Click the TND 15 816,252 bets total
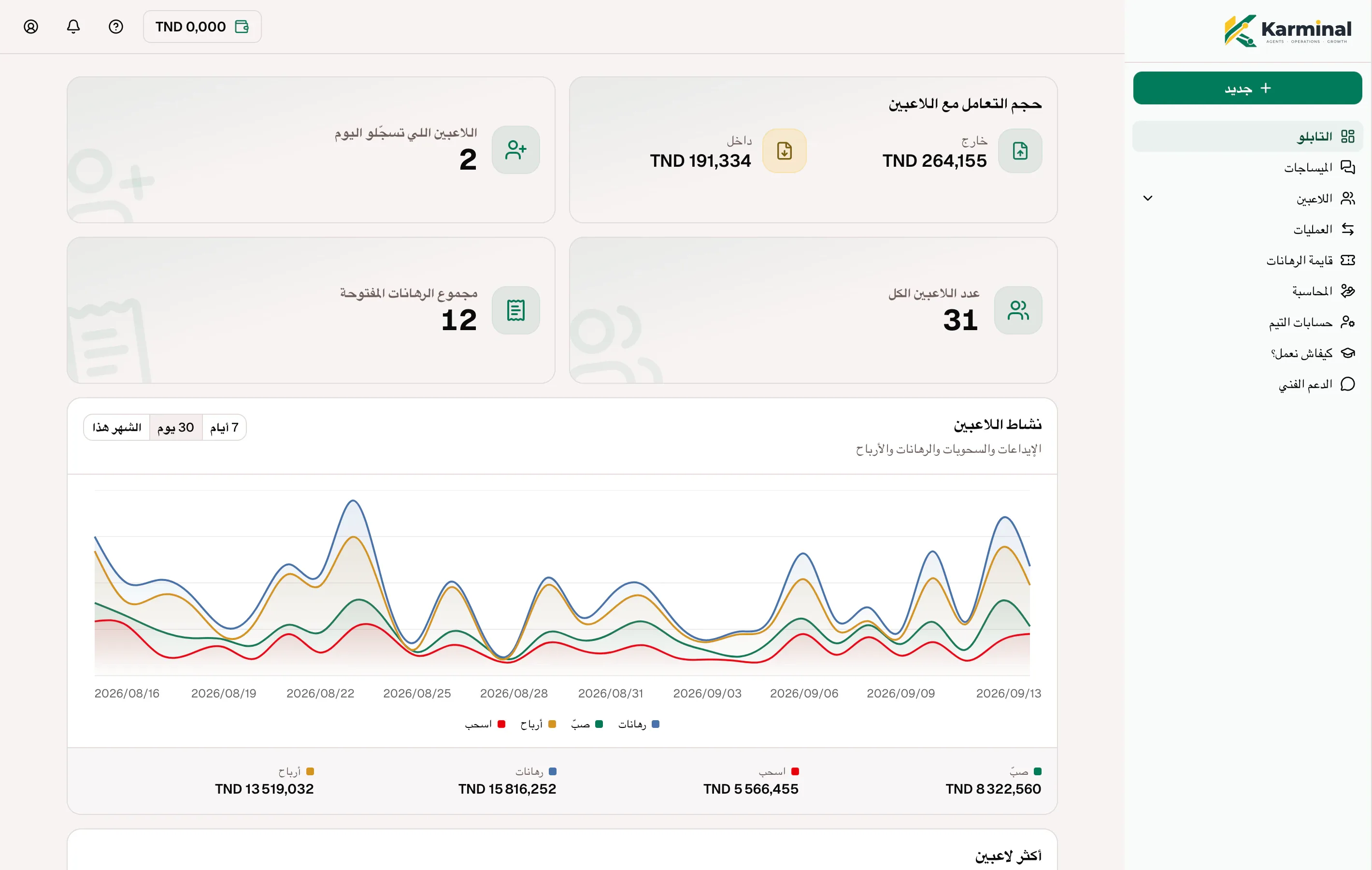 [x=507, y=789]
